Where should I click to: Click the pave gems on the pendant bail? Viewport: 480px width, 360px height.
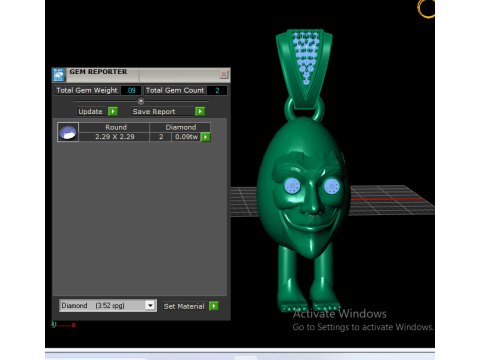pos(305,57)
